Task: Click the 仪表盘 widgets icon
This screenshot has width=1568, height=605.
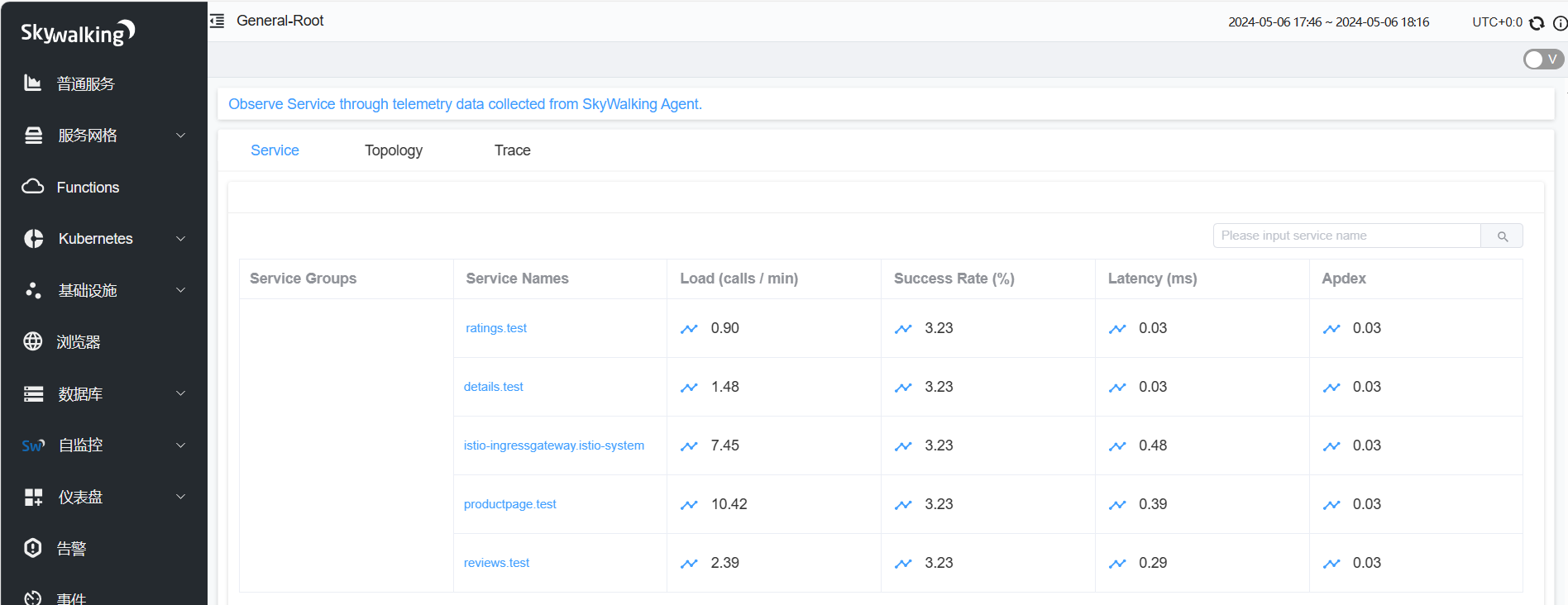Action: coord(33,497)
